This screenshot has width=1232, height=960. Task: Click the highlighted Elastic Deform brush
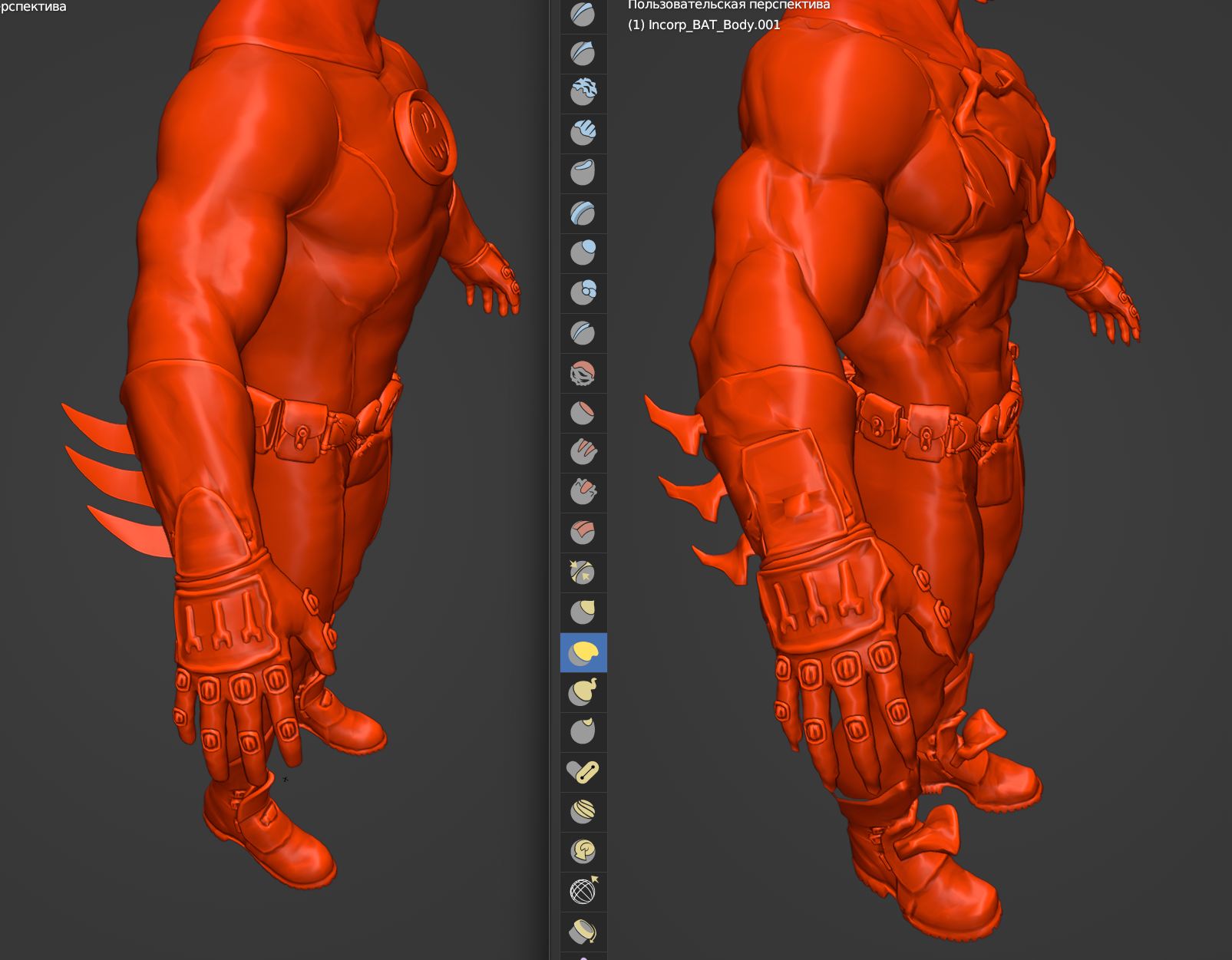[583, 653]
